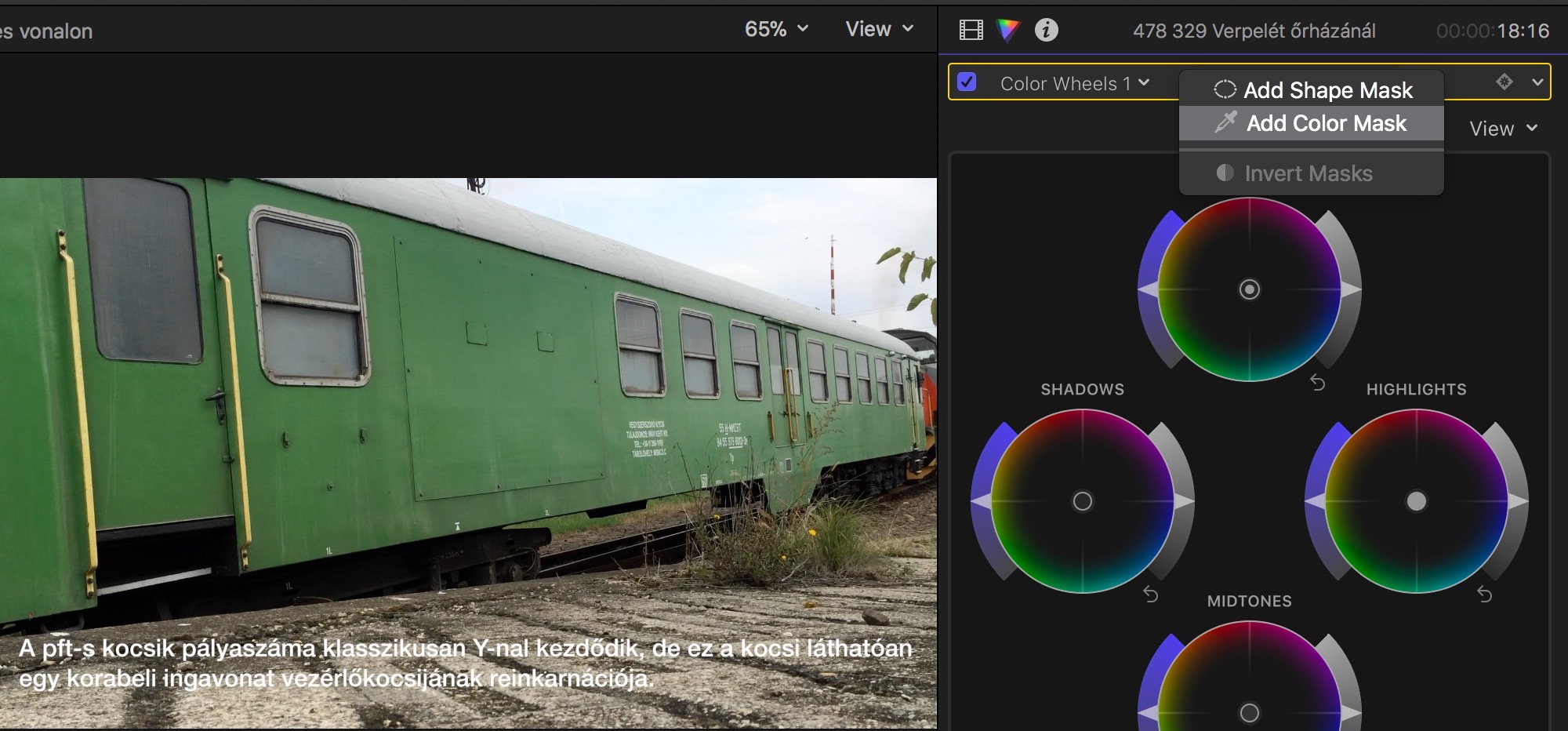The image size is (1568, 731).
Task: Open the Video inspector filmstrip icon
Action: point(971,31)
